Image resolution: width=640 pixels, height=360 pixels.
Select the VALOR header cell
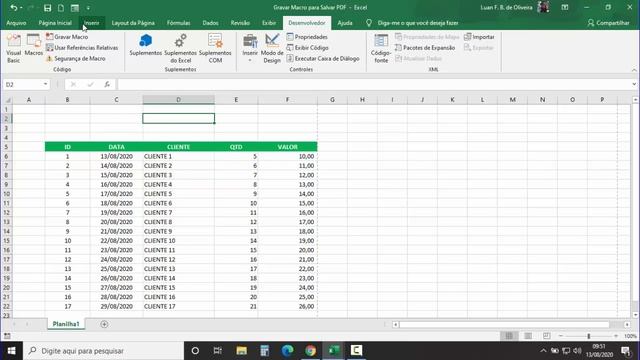point(287,147)
